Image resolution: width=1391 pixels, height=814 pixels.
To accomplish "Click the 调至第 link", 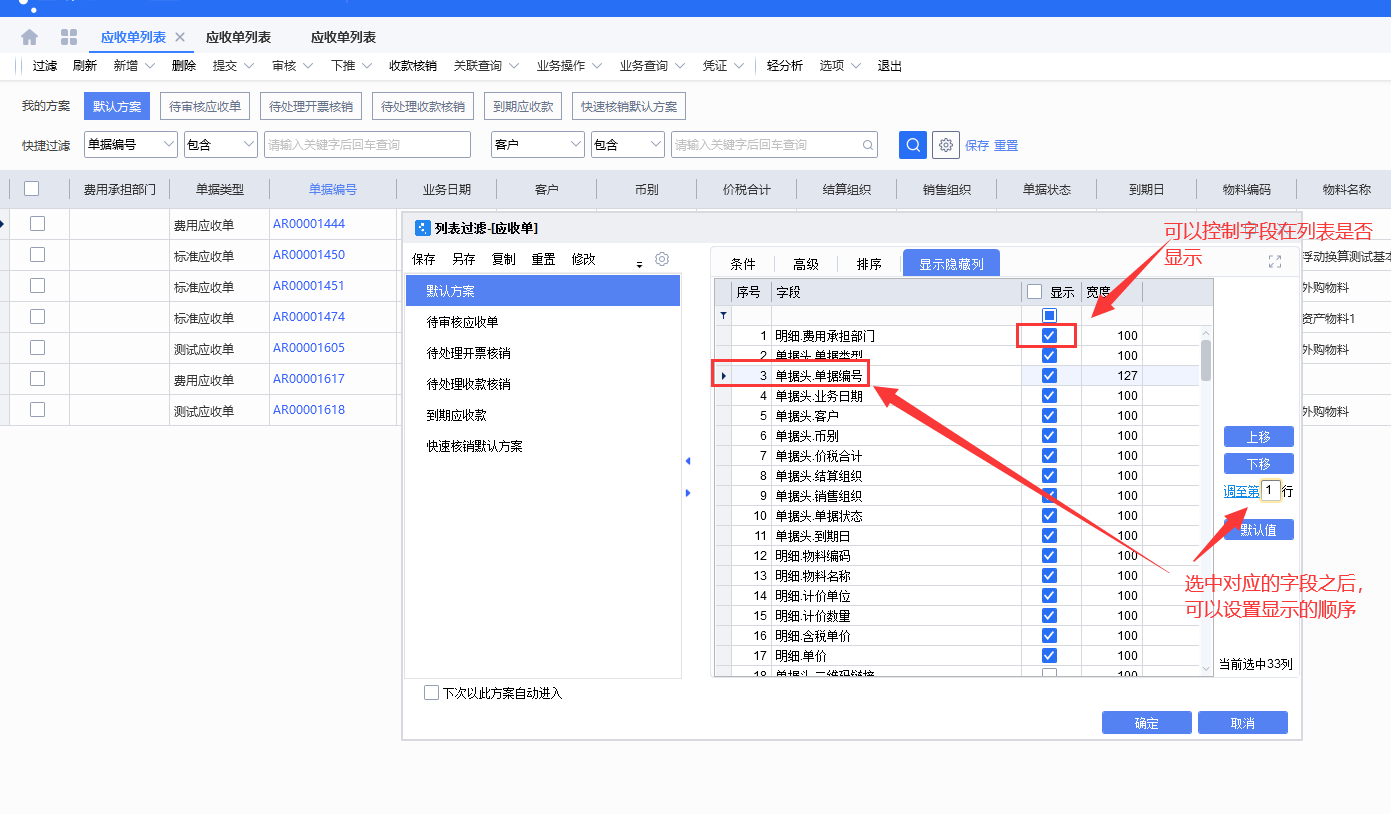I will pyautogui.click(x=1242, y=491).
